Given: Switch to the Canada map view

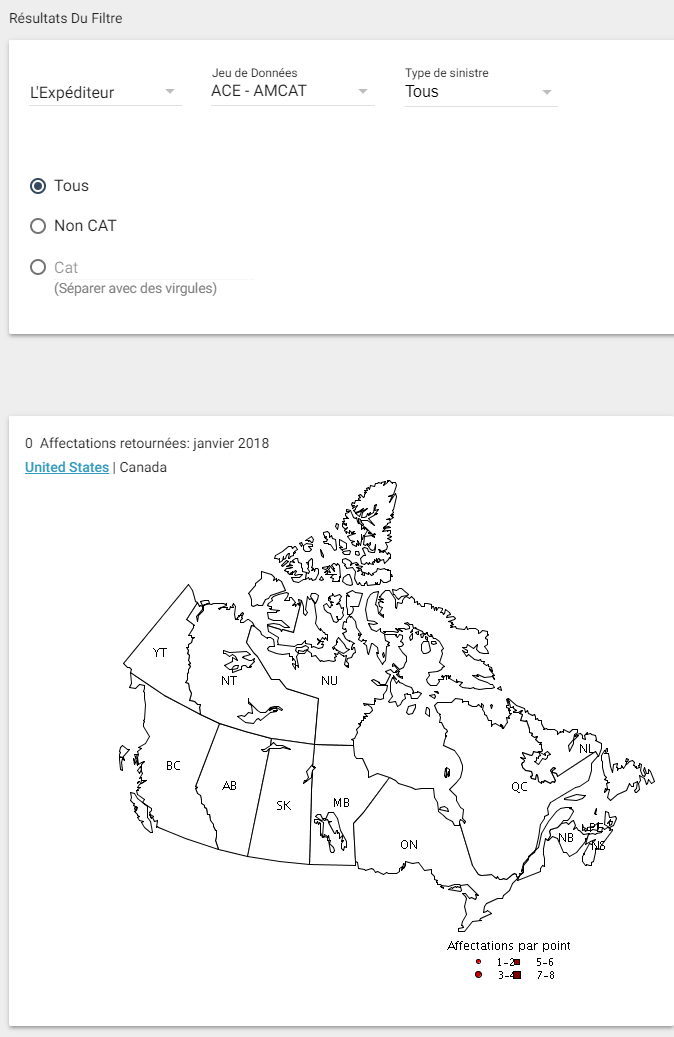Looking at the screenshot, I should 143,468.
